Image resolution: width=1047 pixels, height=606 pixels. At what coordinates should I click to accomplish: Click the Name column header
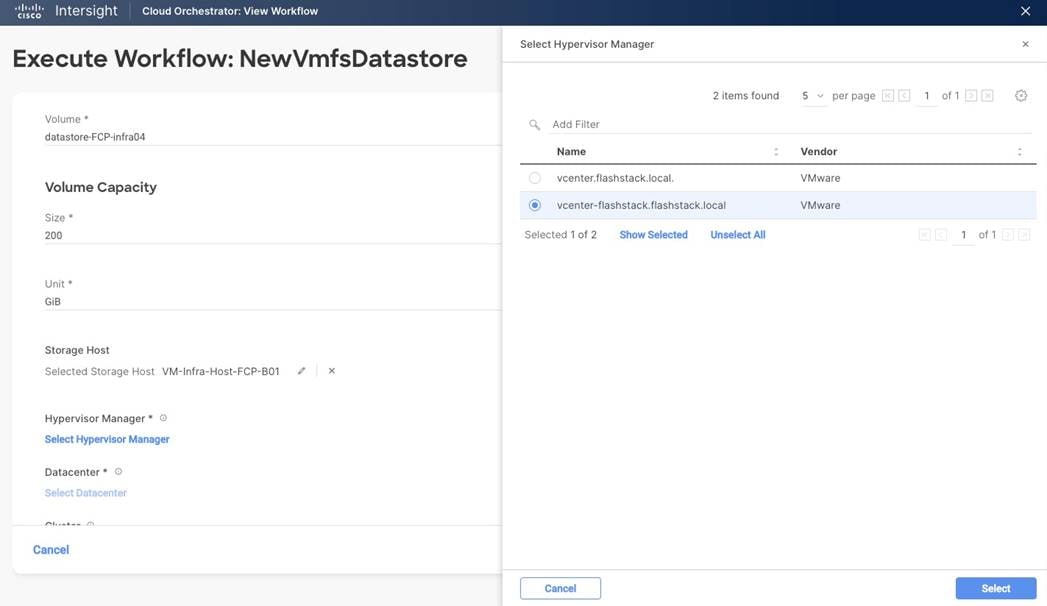[x=571, y=152]
